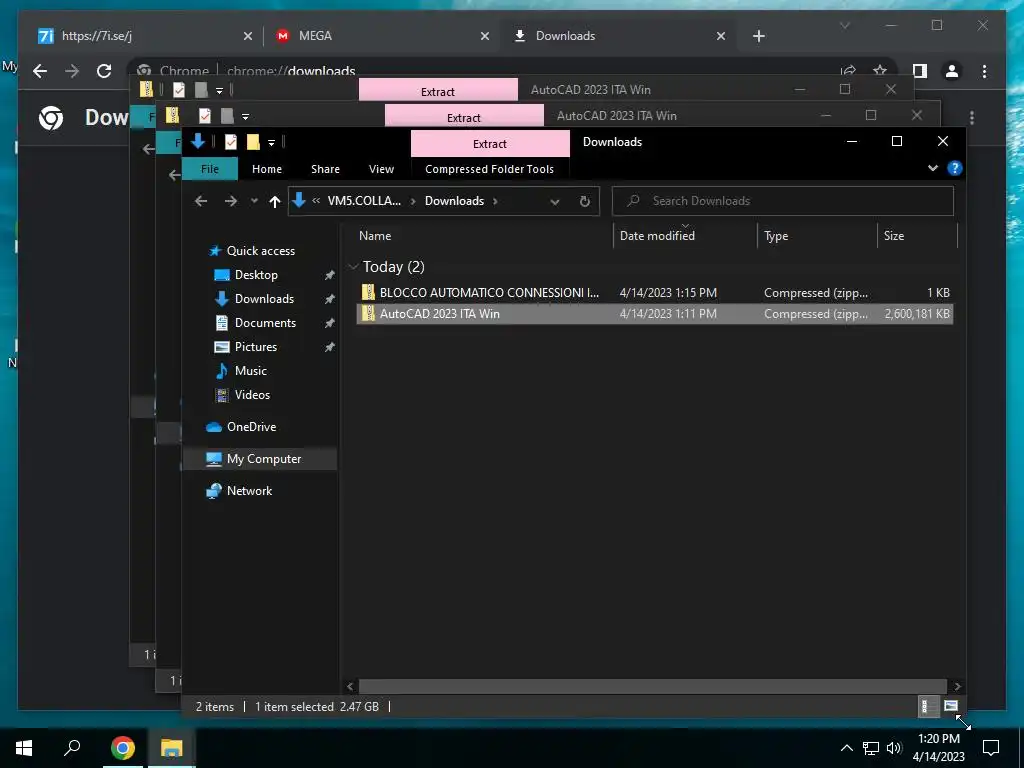Open Documents in the navigation pane
This screenshot has height=768, width=1024.
tap(265, 323)
